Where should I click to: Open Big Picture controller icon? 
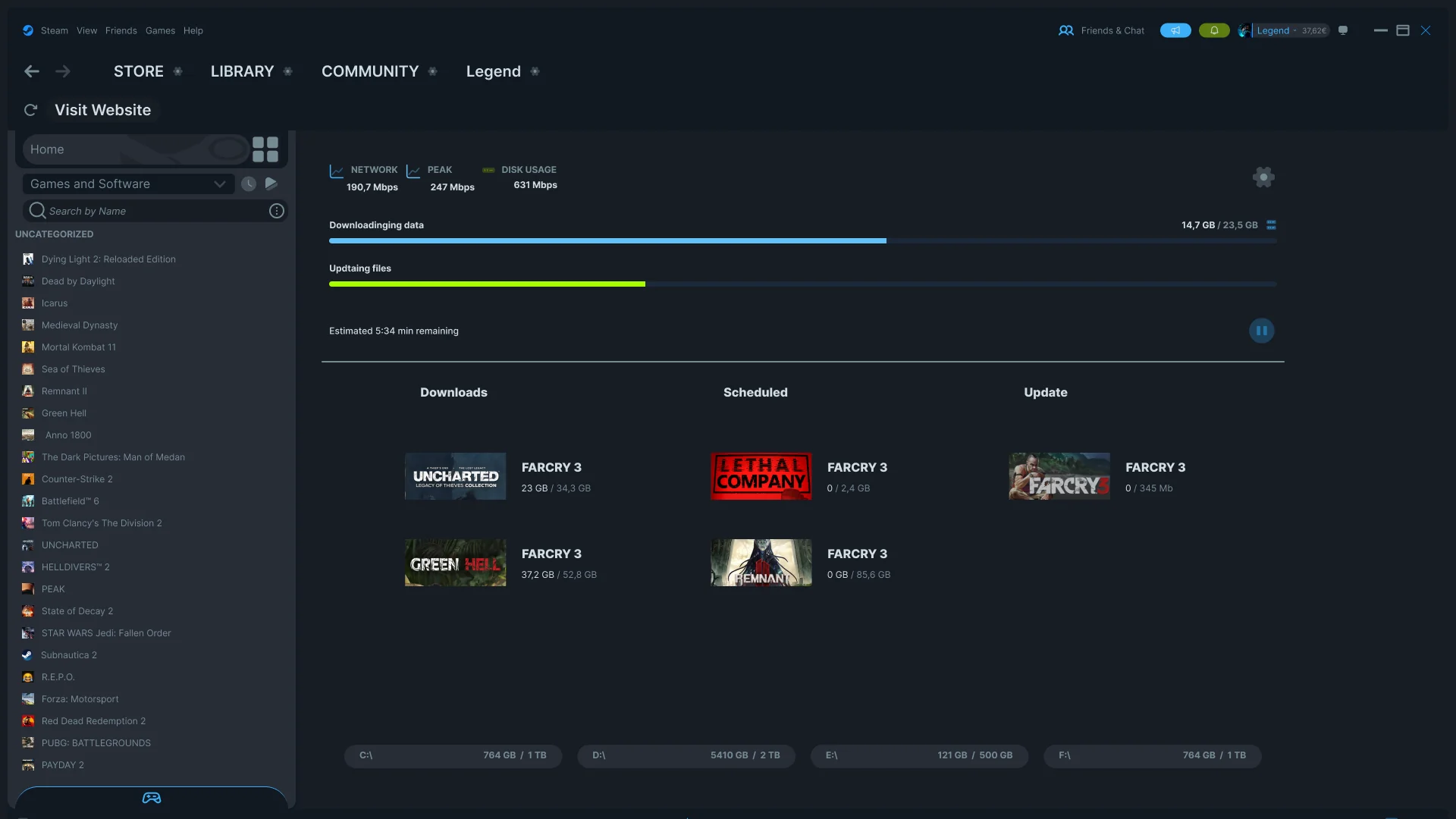(x=152, y=798)
